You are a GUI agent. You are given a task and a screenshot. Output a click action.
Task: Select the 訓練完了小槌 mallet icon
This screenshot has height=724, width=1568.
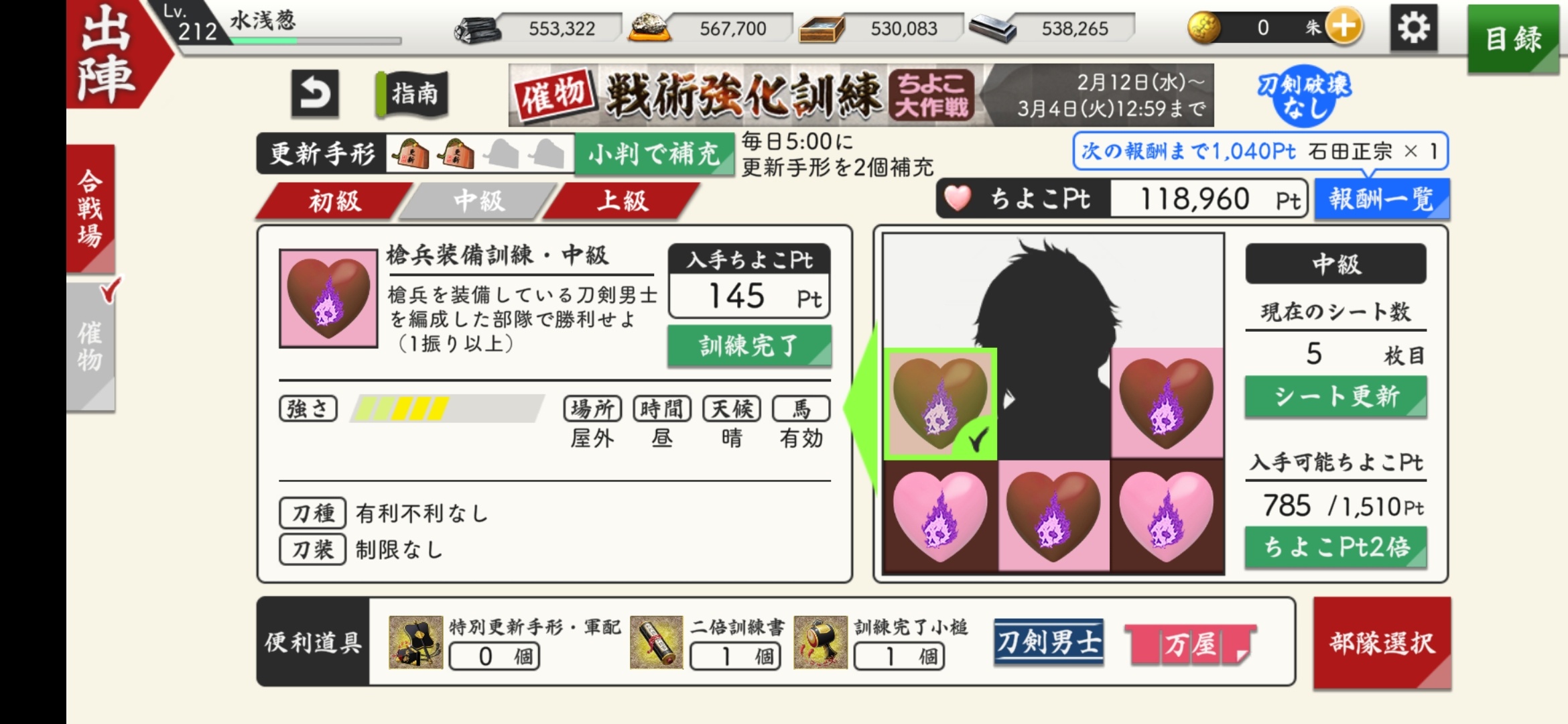coord(820,642)
